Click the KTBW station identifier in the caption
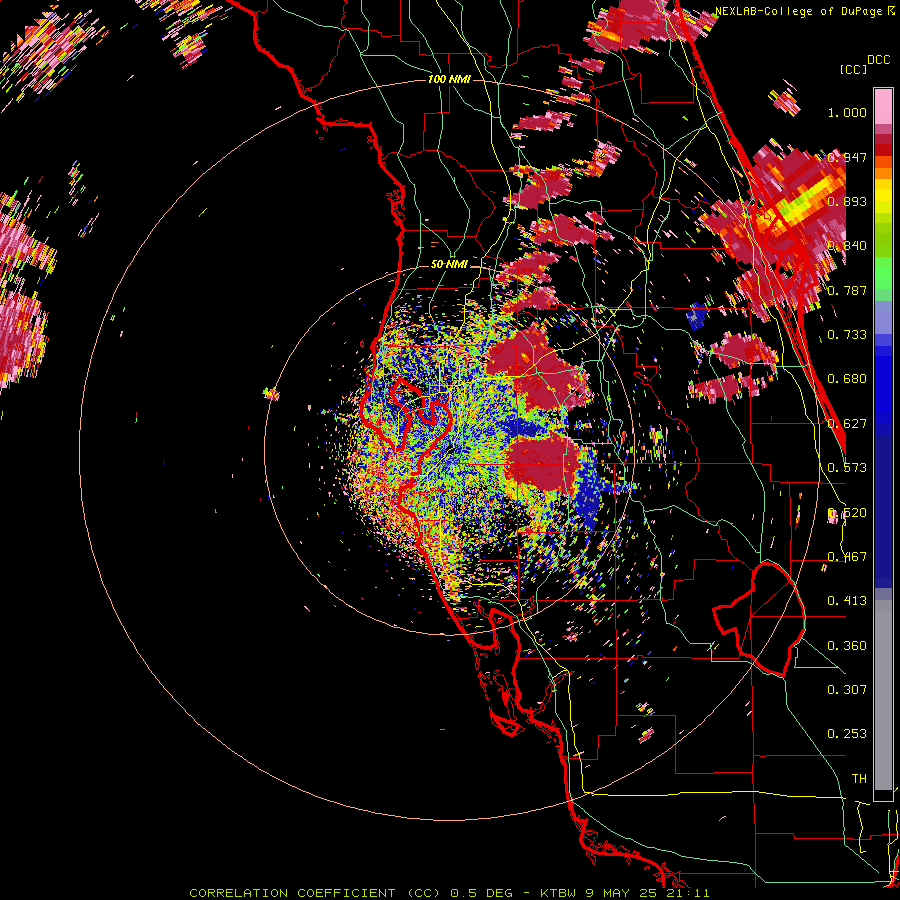 point(560,893)
